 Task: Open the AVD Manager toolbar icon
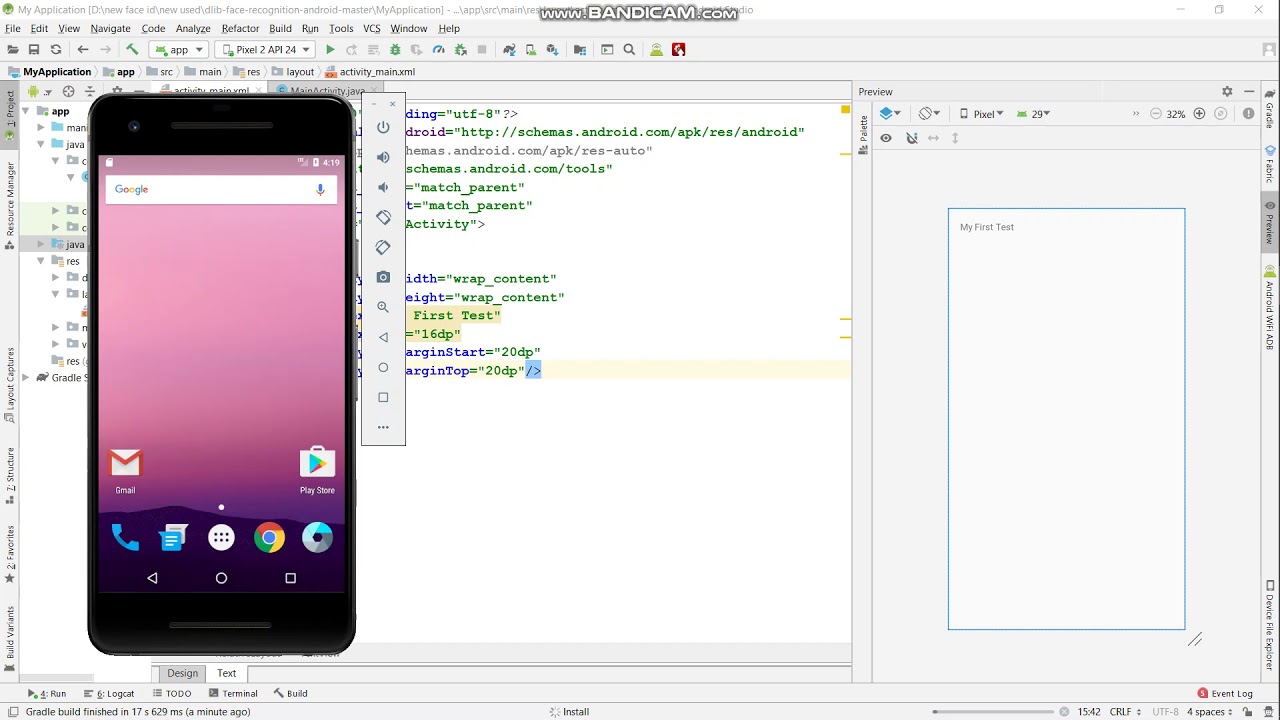[531, 49]
